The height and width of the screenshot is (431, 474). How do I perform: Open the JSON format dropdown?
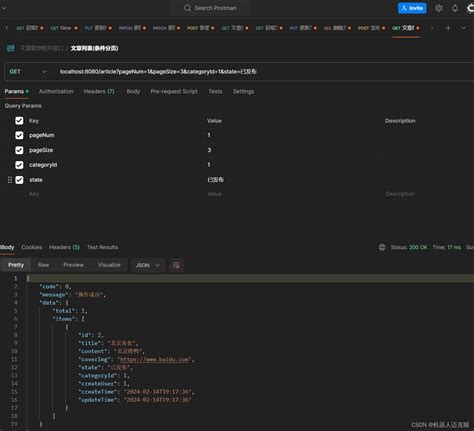click(x=148, y=265)
